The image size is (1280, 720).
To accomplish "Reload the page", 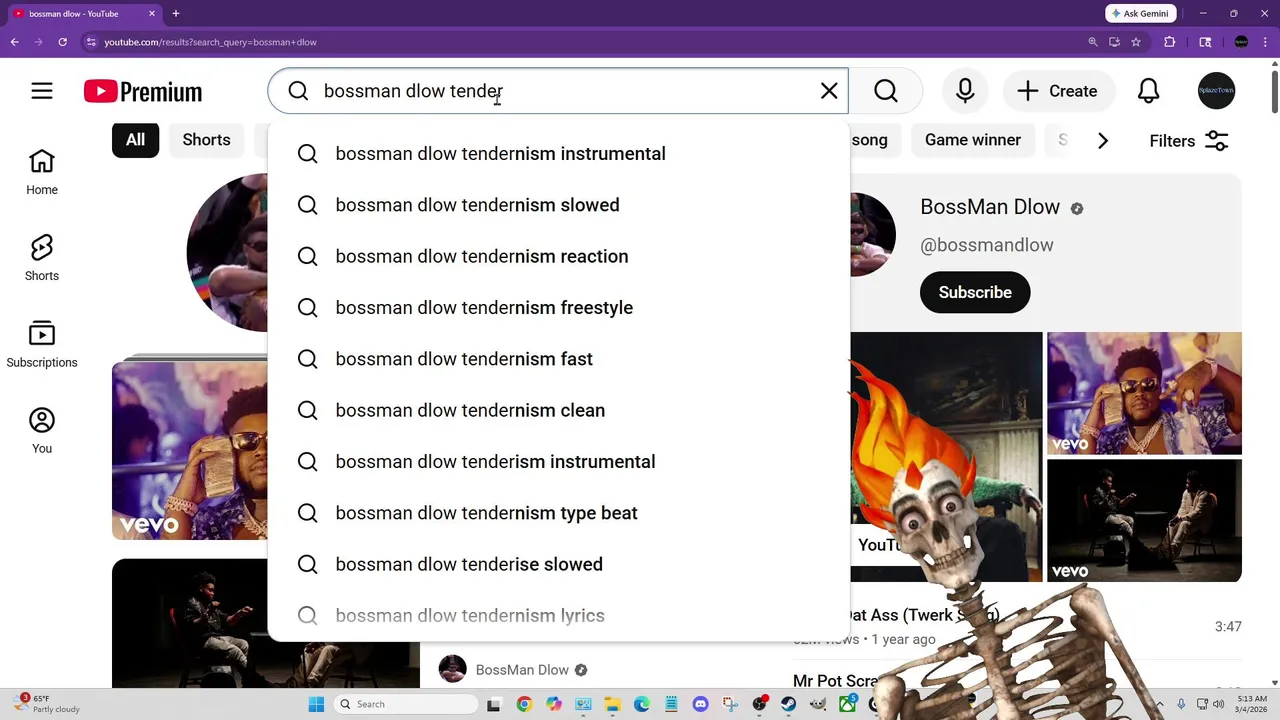I will click(62, 42).
